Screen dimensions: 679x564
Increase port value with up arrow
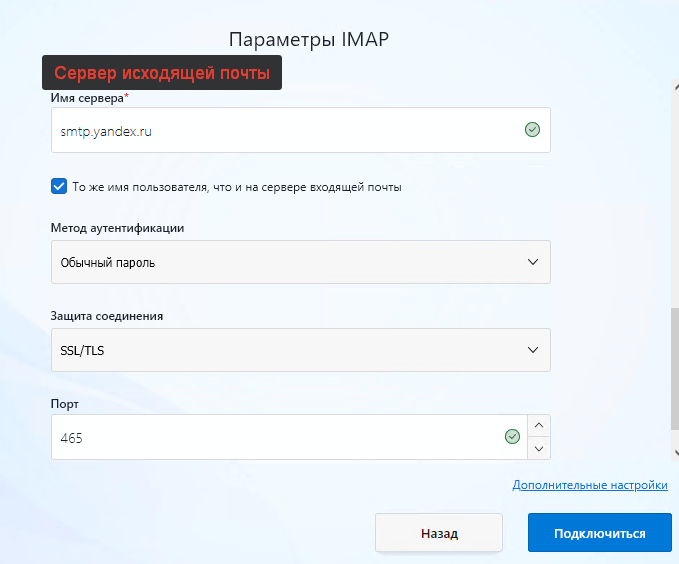click(x=539, y=425)
